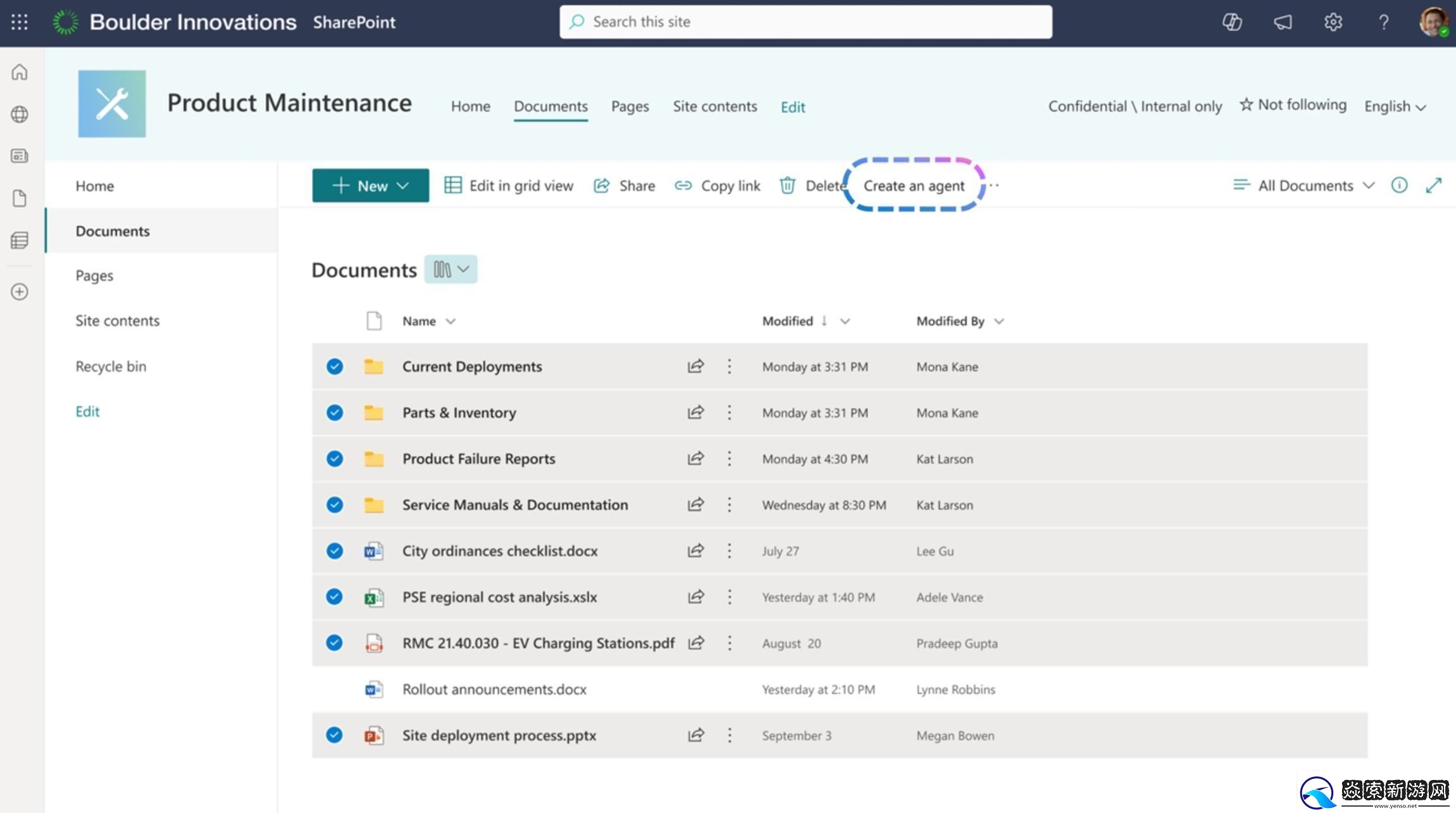Expand content with the full-screen arrow icon

1433,185
